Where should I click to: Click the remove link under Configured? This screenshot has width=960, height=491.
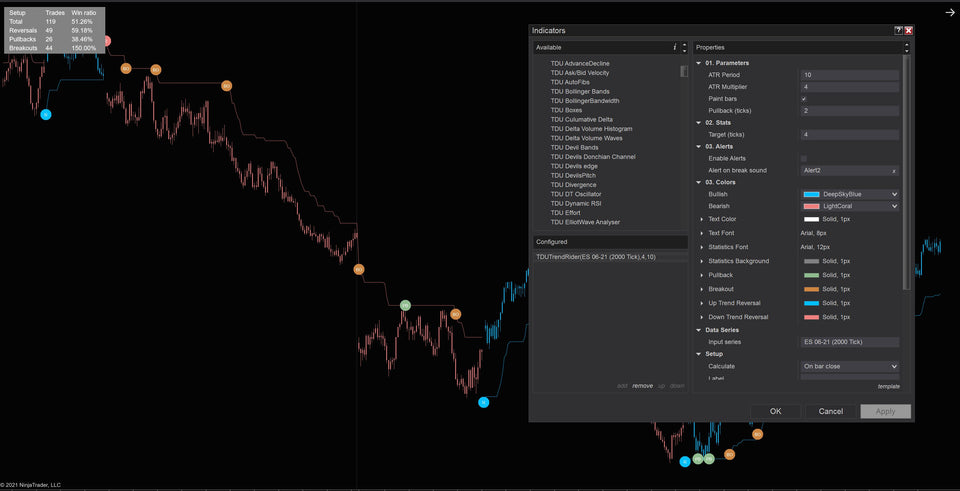(x=642, y=385)
